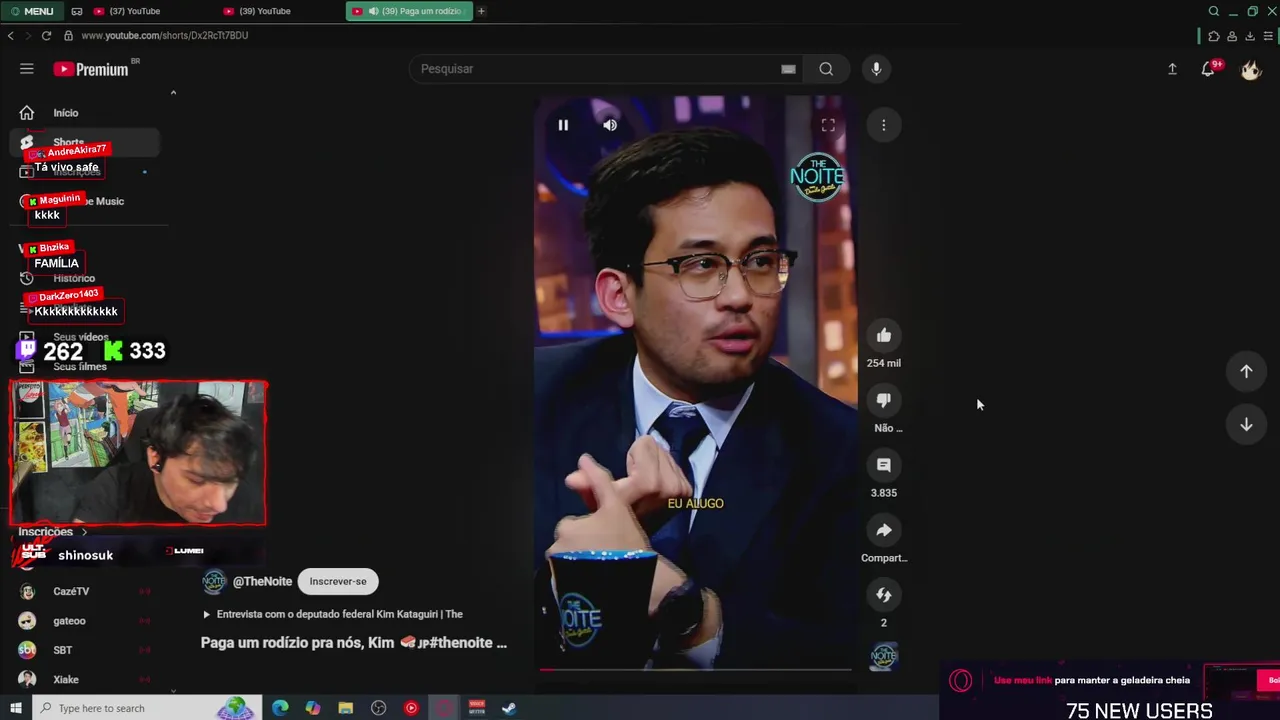Go forward to the next page
Viewport: 1280px width, 720px height.
point(28,35)
